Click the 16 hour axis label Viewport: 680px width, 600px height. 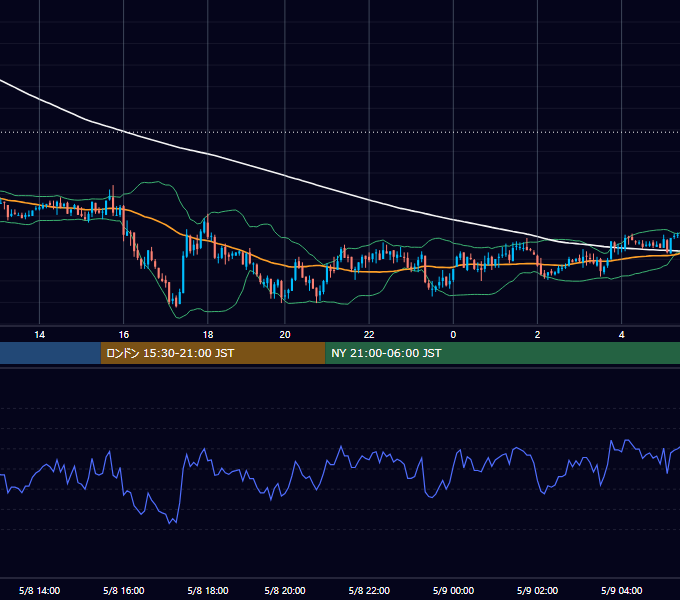[x=124, y=335]
